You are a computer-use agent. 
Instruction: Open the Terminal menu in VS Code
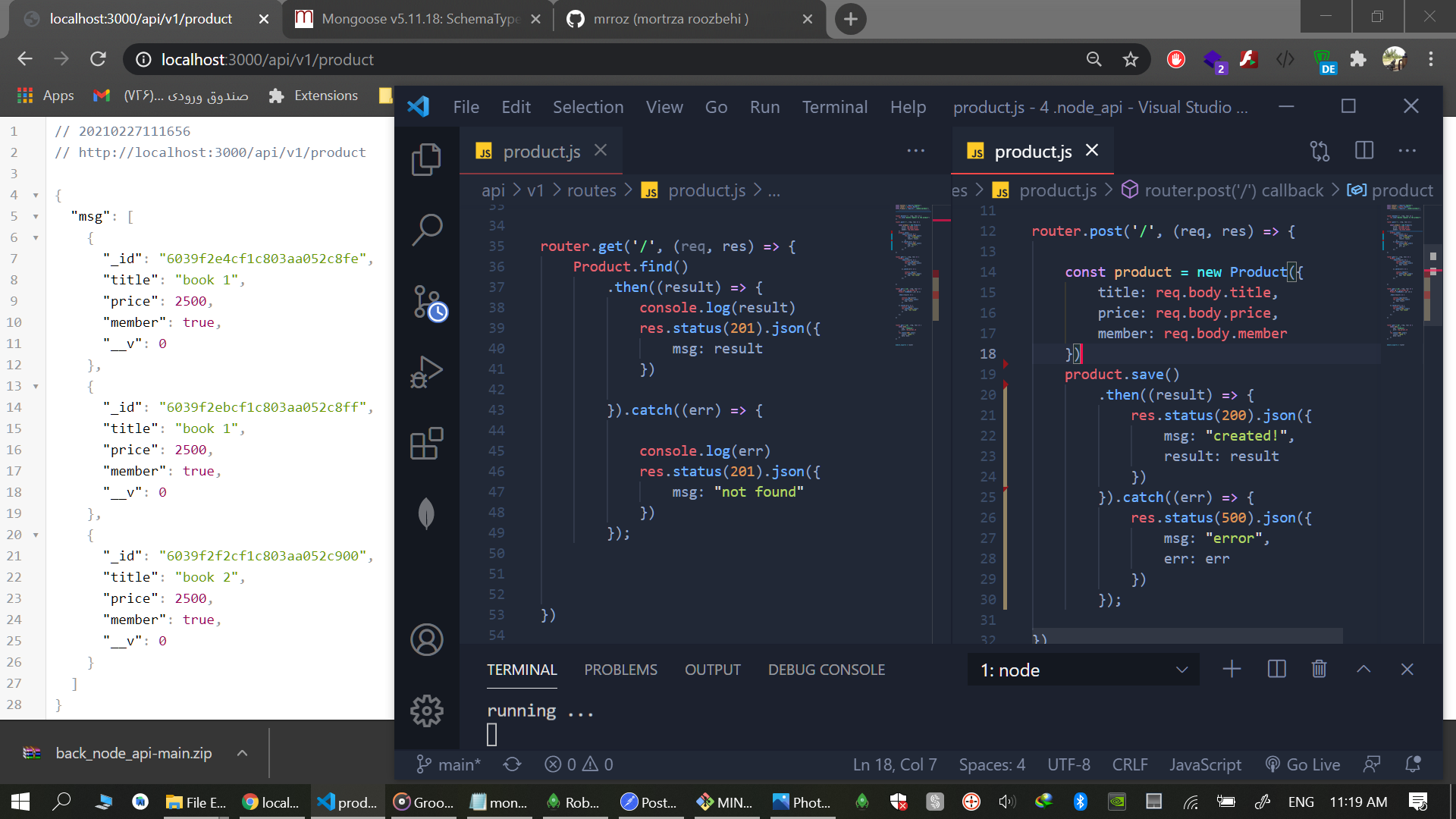click(x=834, y=107)
